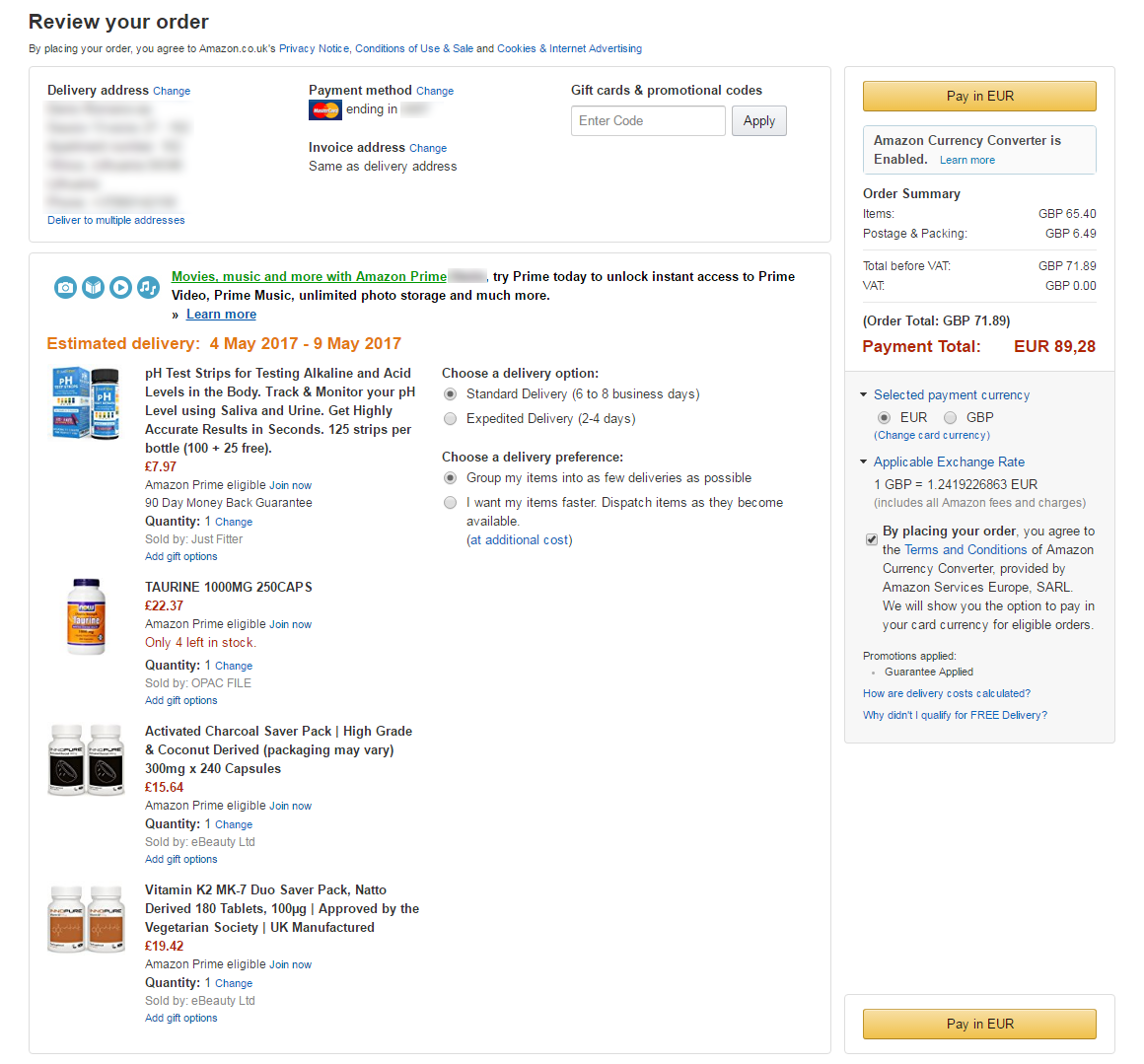Click the Prime camera photo icon
The height and width of the screenshot is (1064, 1144).
click(x=66, y=287)
